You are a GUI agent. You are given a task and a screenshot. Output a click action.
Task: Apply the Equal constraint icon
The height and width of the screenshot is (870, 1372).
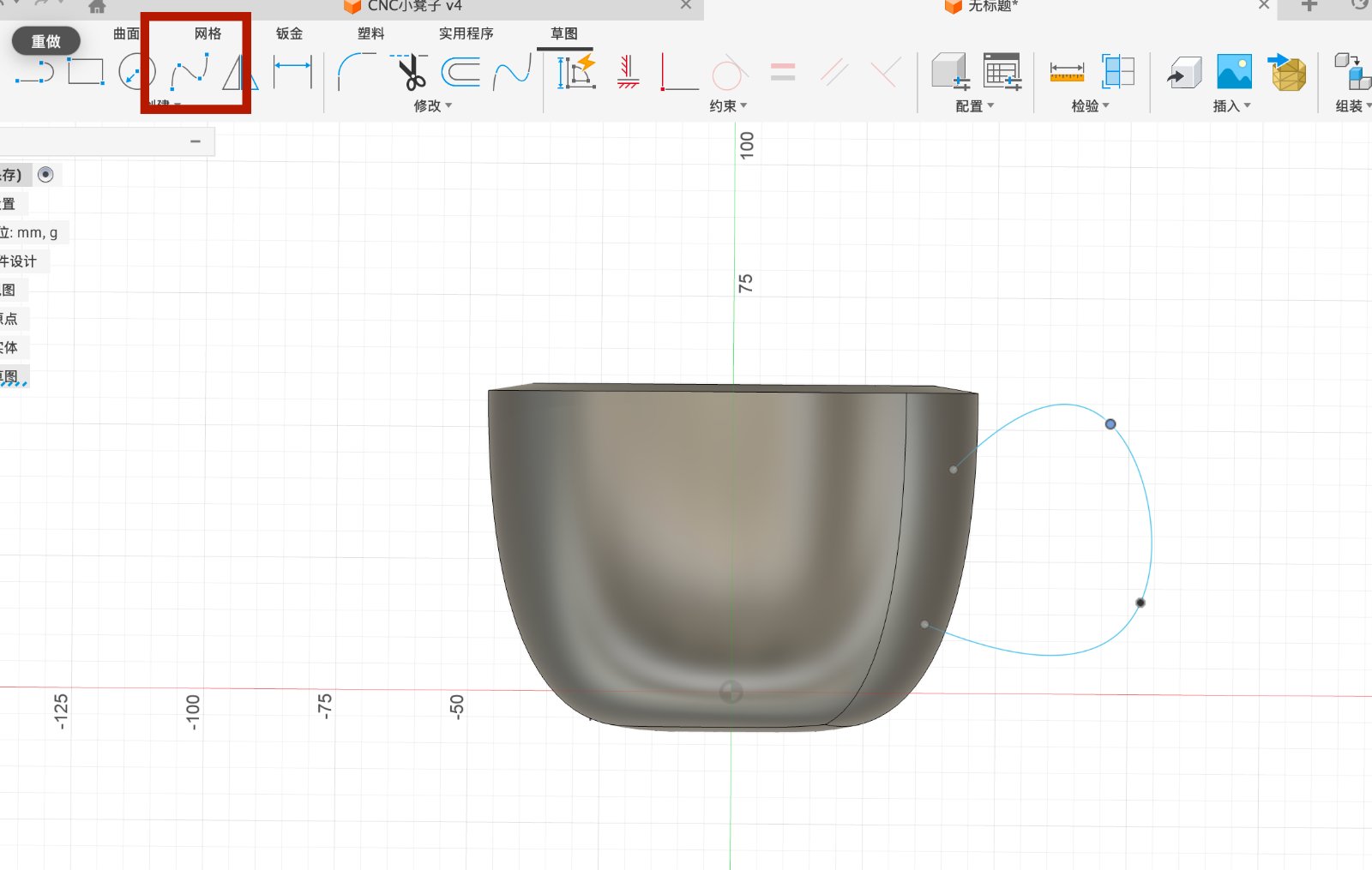[x=782, y=73]
